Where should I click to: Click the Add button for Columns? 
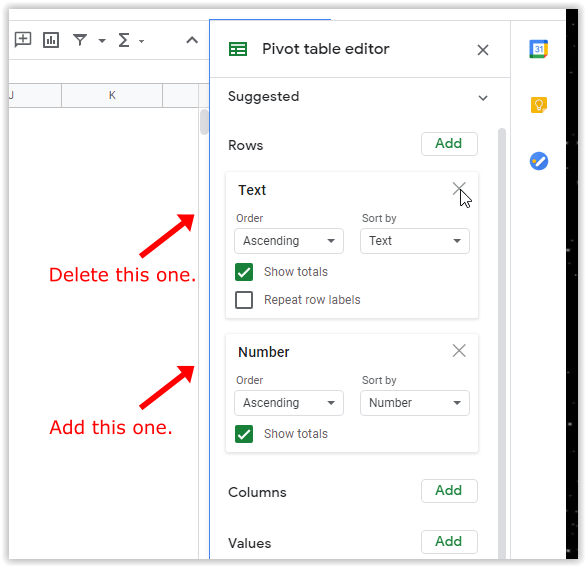click(x=449, y=491)
